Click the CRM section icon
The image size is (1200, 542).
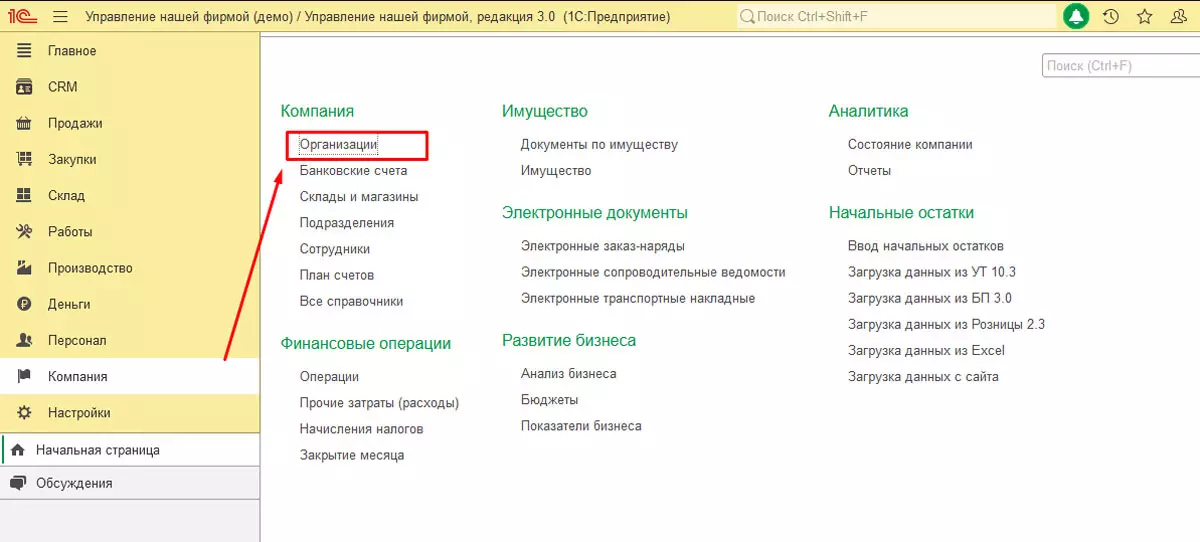pyautogui.click(x=25, y=87)
